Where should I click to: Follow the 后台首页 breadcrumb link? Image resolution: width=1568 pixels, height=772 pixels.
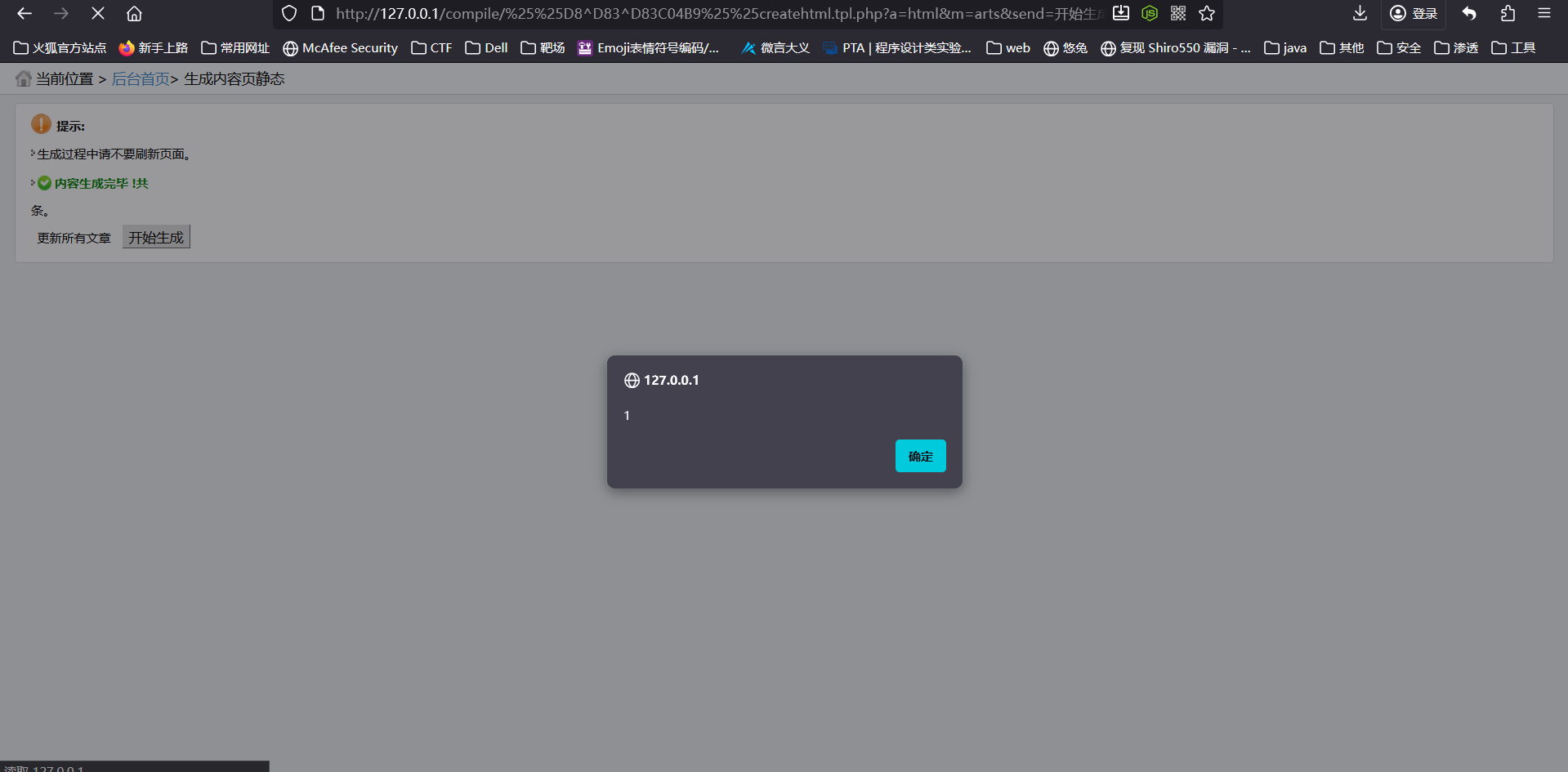(x=141, y=79)
